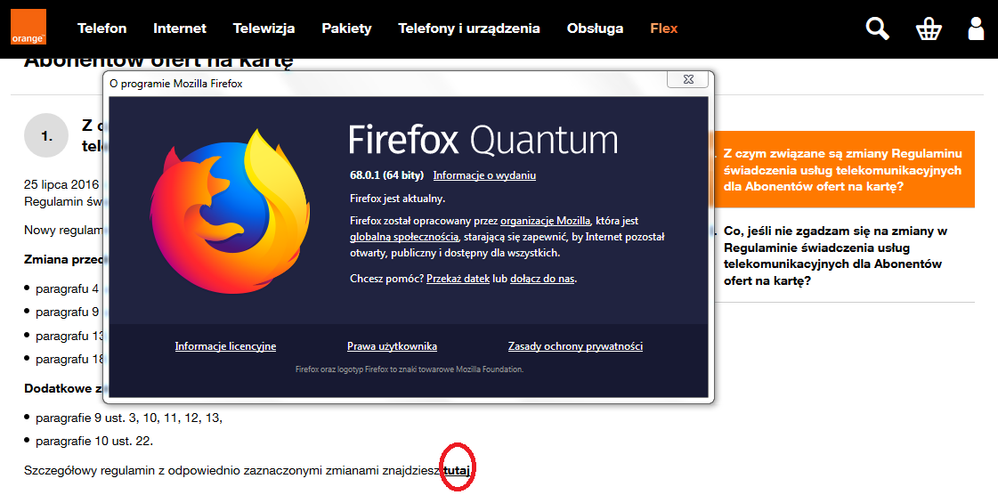Click the Przekaż datek link
The width and height of the screenshot is (998, 495).
click(x=458, y=279)
